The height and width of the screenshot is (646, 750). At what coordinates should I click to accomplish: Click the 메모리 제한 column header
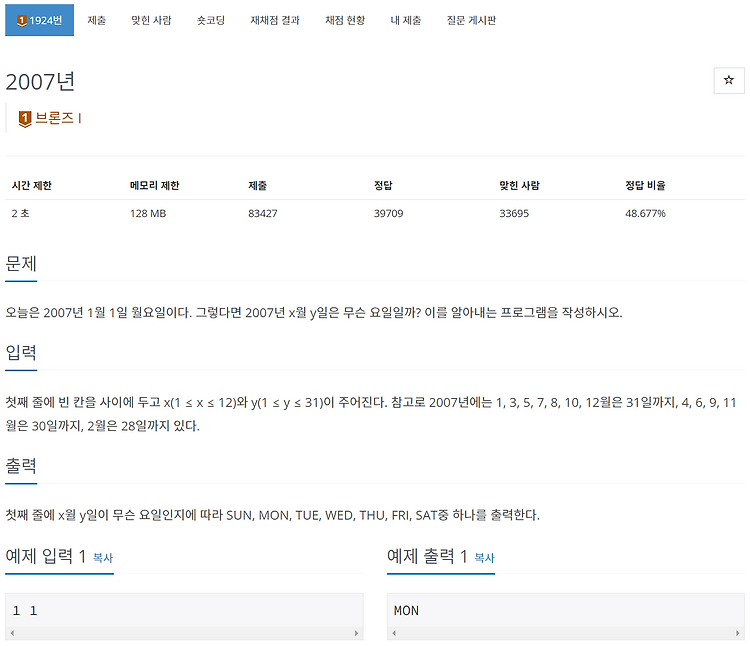[x=154, y=186]
